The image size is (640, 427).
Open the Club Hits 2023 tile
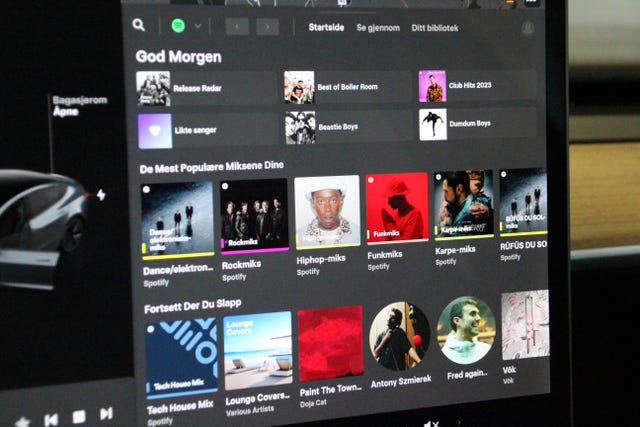click(x=477, y=85)
